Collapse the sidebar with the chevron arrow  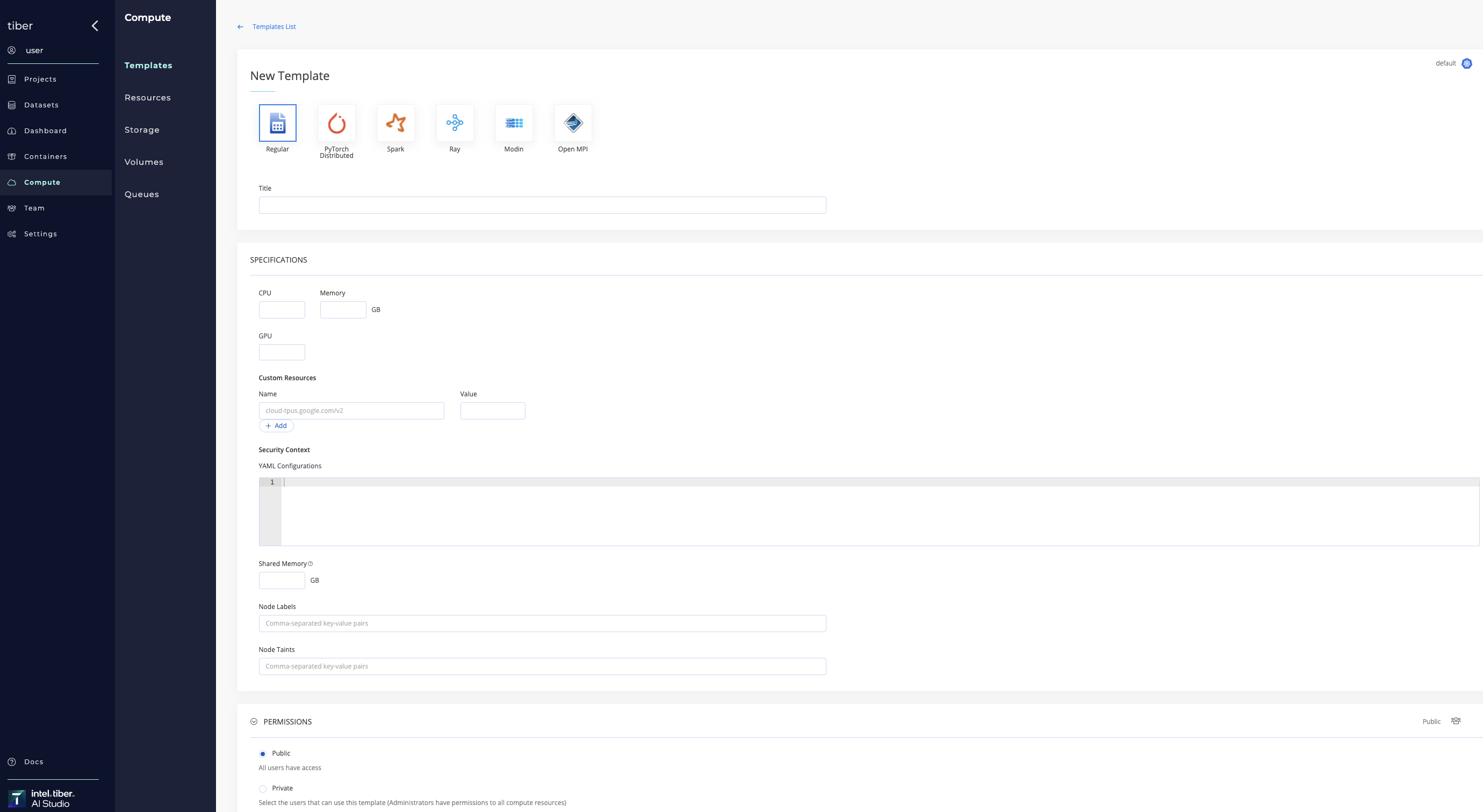(x=95, y=26)
